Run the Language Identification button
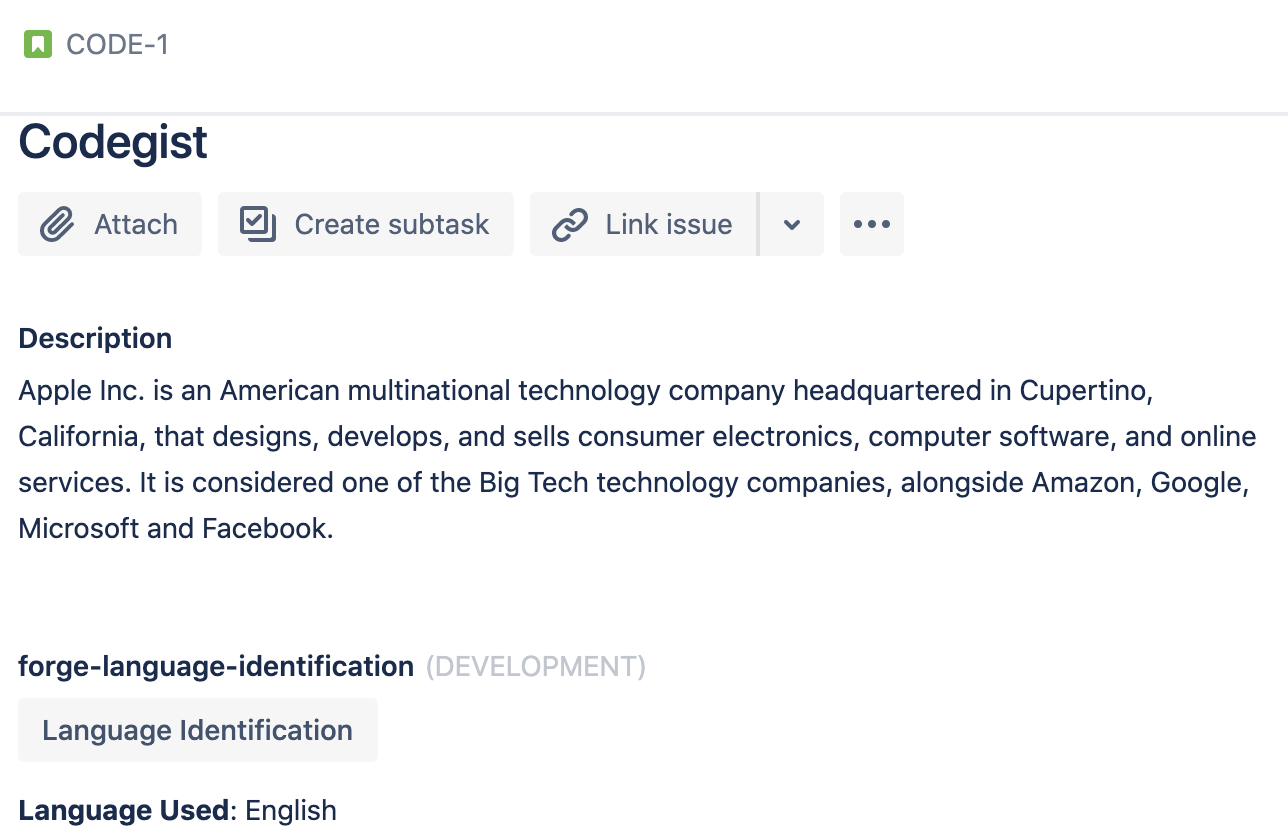This screenshot has height=840, width=1288. (x=198, y=730)
